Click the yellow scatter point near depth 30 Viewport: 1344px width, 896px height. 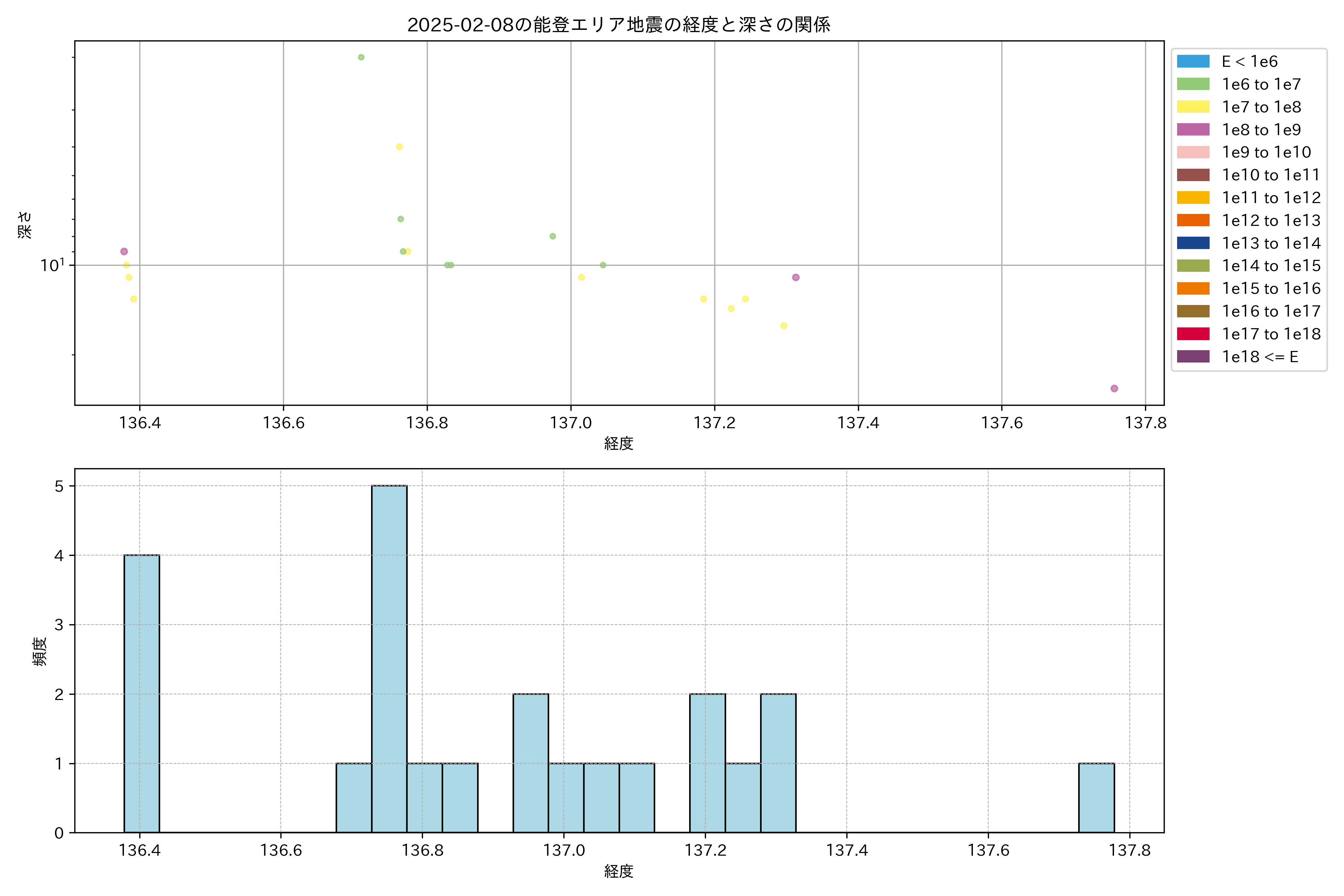click(x=399, y=147)
